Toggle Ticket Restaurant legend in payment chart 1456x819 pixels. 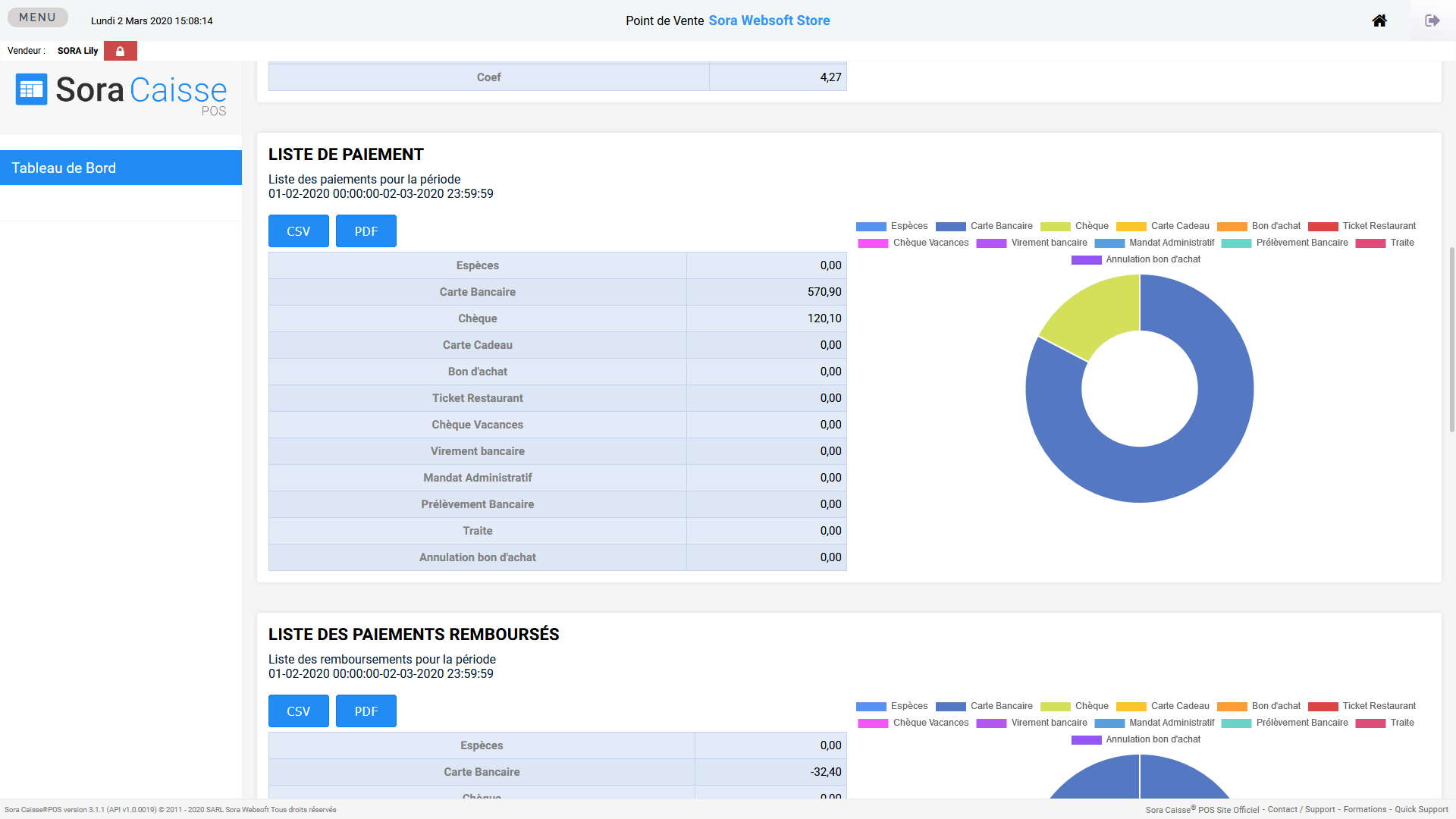(1362, 226)
